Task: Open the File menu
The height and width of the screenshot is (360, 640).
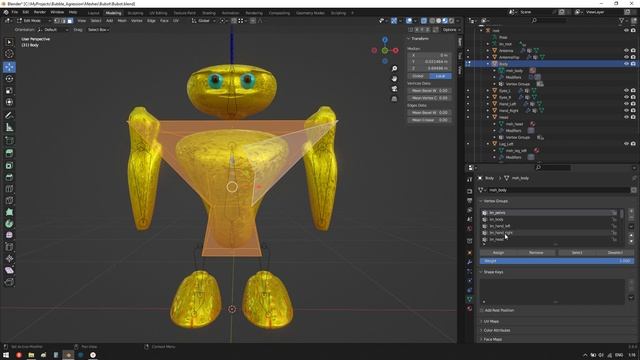Action: tap(15, 12)
